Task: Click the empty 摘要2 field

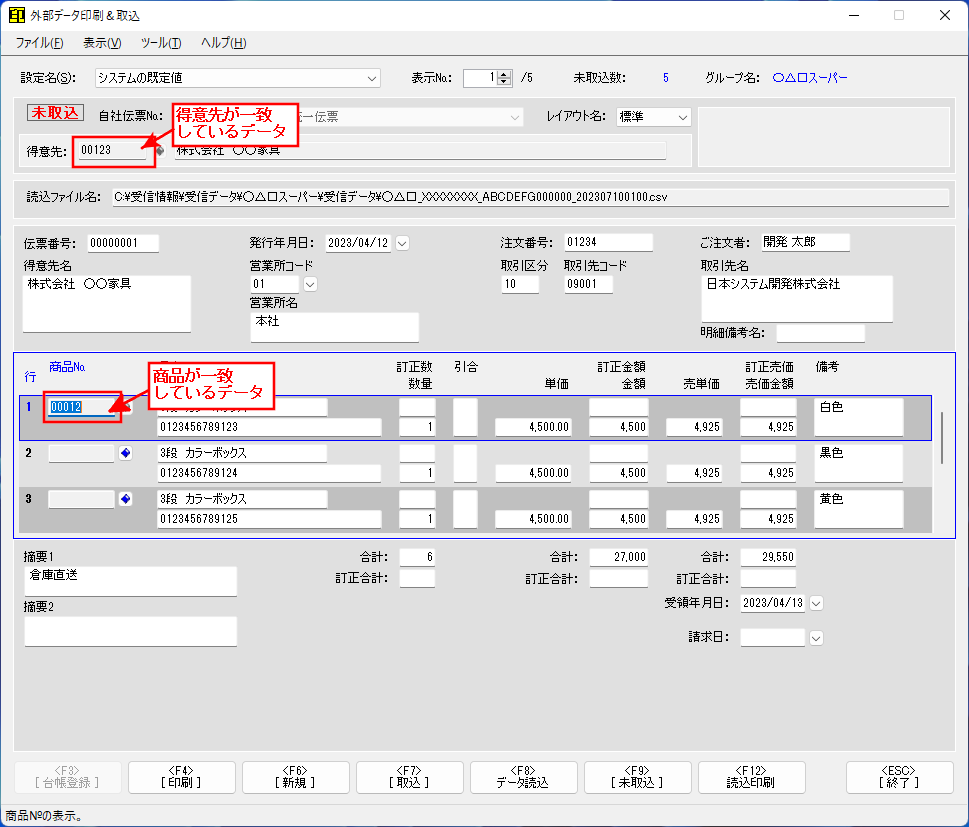Action: click(130, 632)
